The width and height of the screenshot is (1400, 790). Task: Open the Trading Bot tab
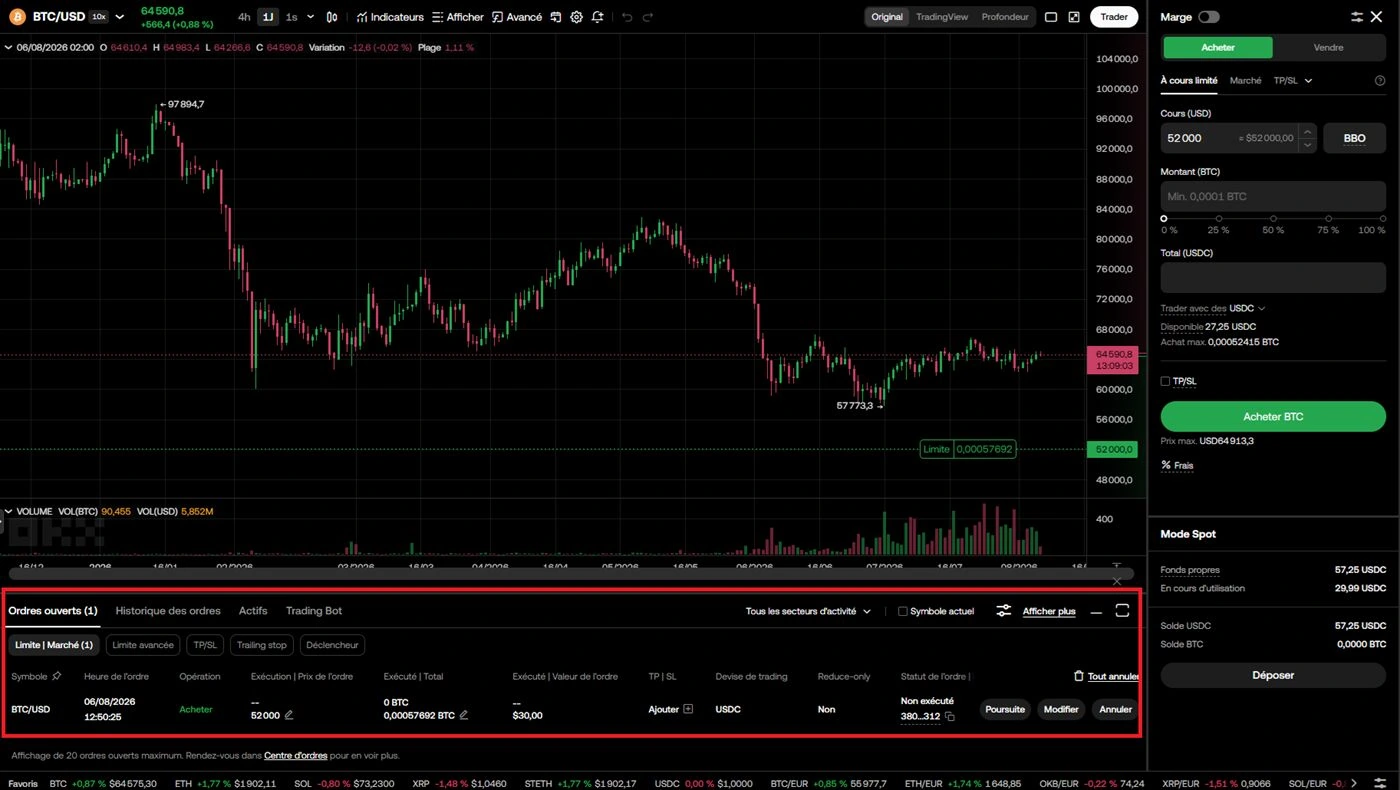point(314,611)
